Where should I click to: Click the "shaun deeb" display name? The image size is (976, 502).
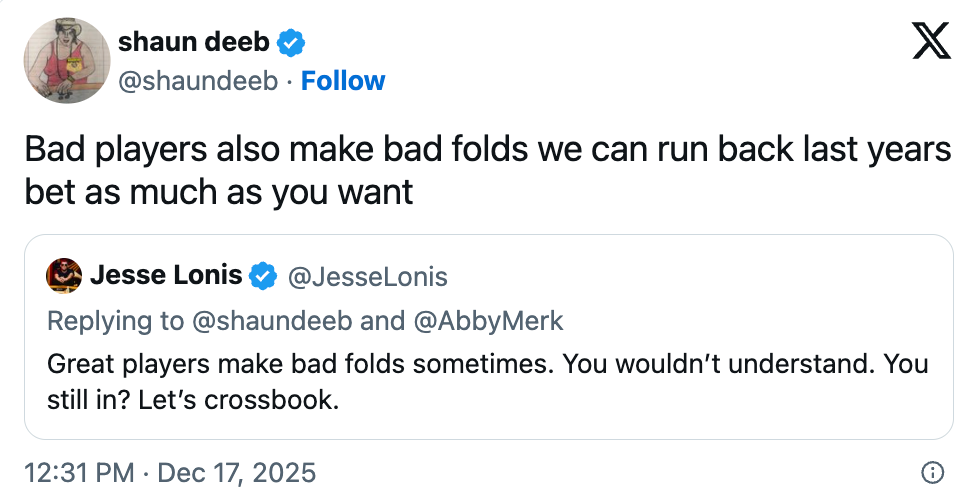[194, 42]
